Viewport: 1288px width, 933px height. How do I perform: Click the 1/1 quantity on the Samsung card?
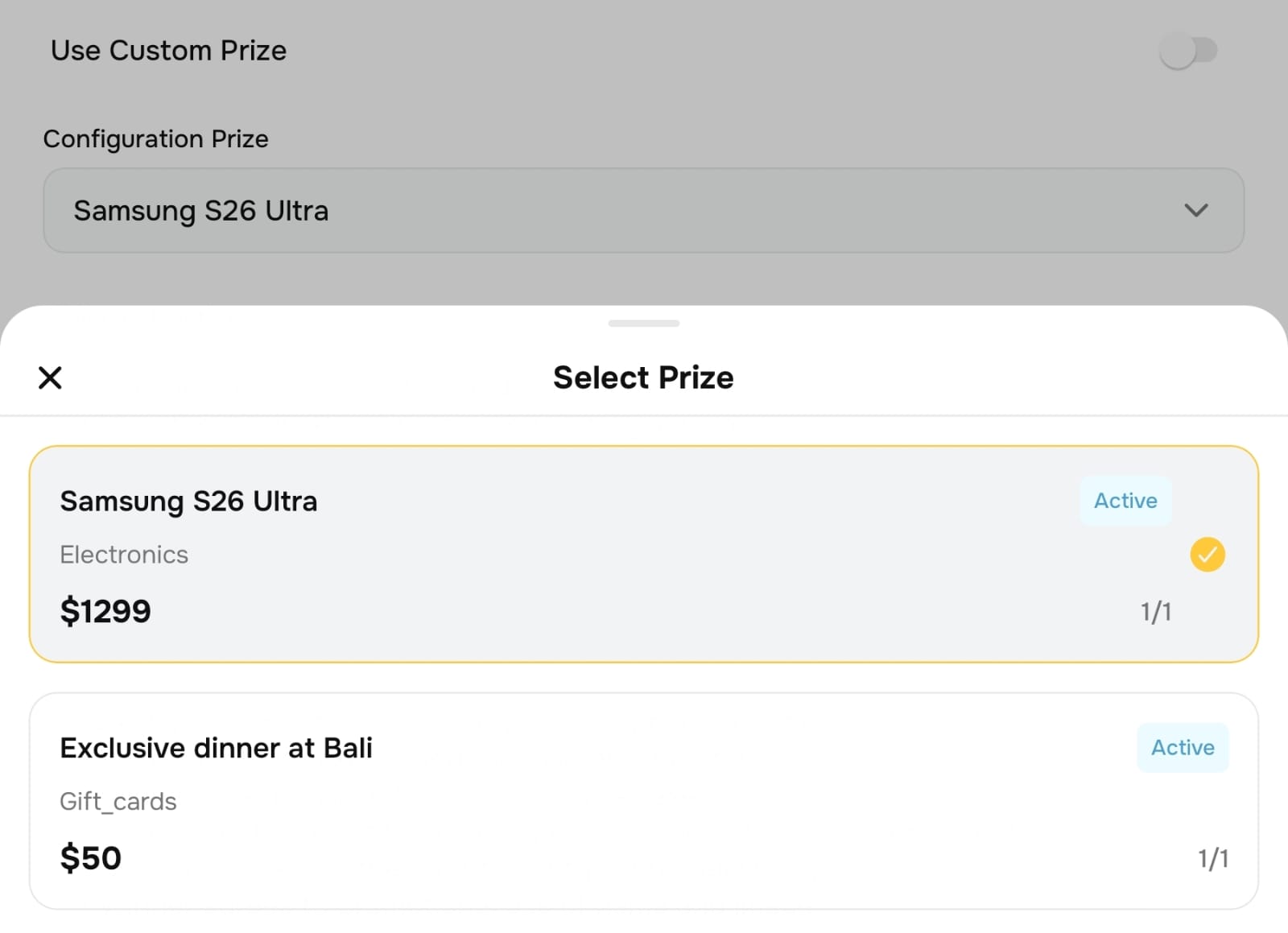(x=1155, y=613)
